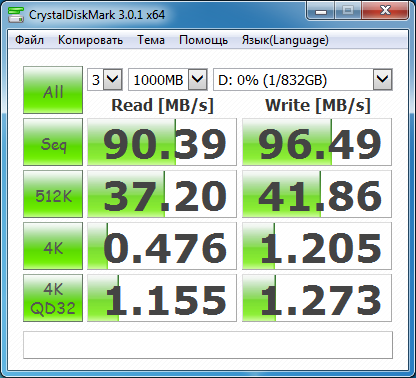This screenshot has height=378, width=416.
Task: Select the 512K write result 41.86
Action: pyautogui.click(x=317, y=194)
